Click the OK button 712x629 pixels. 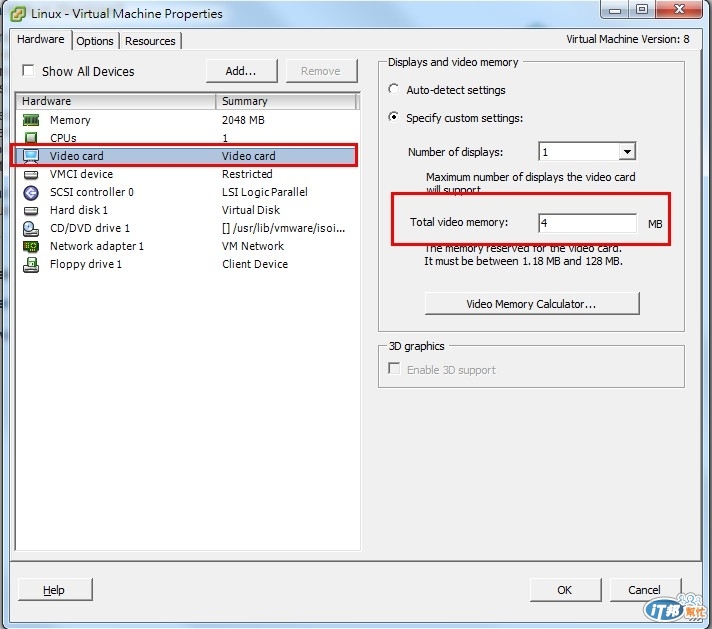pos(565,589)
